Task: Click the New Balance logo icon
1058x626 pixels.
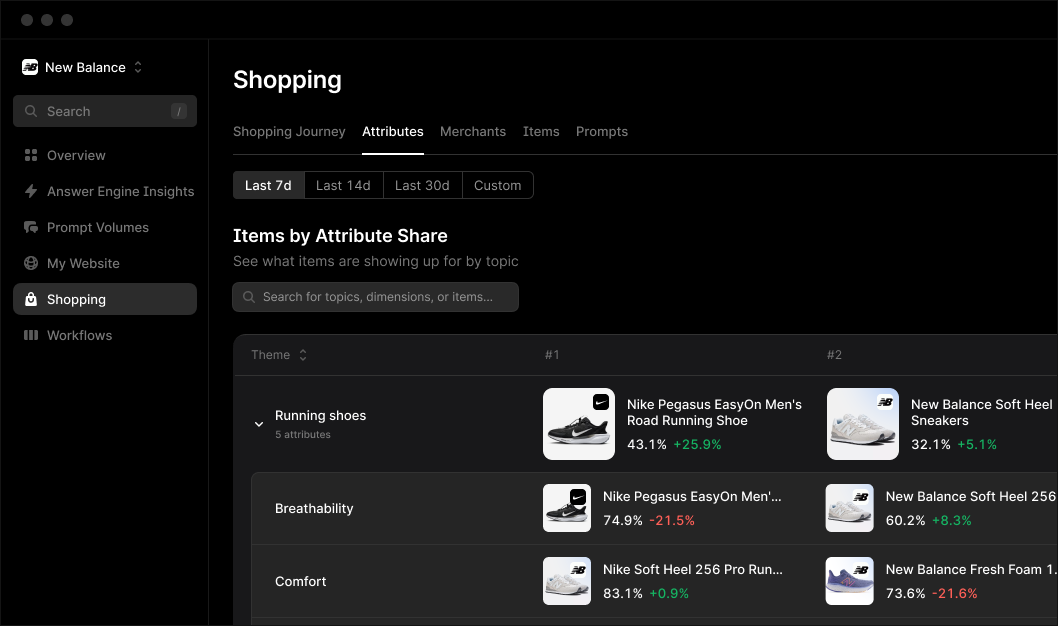Action: click(x=30, y=67)
